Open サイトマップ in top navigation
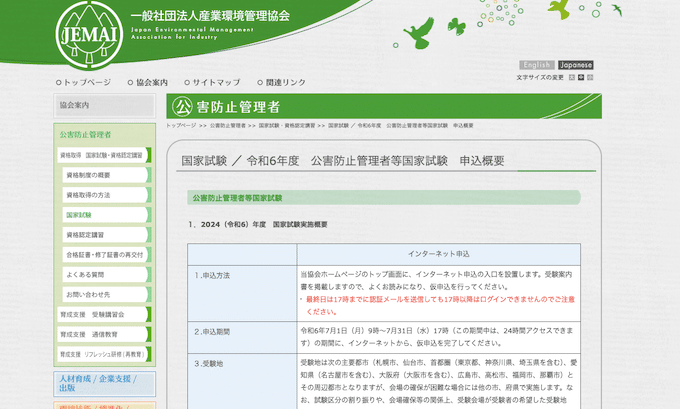The width and height of the screenshot is (680, 409). (212, 82)
